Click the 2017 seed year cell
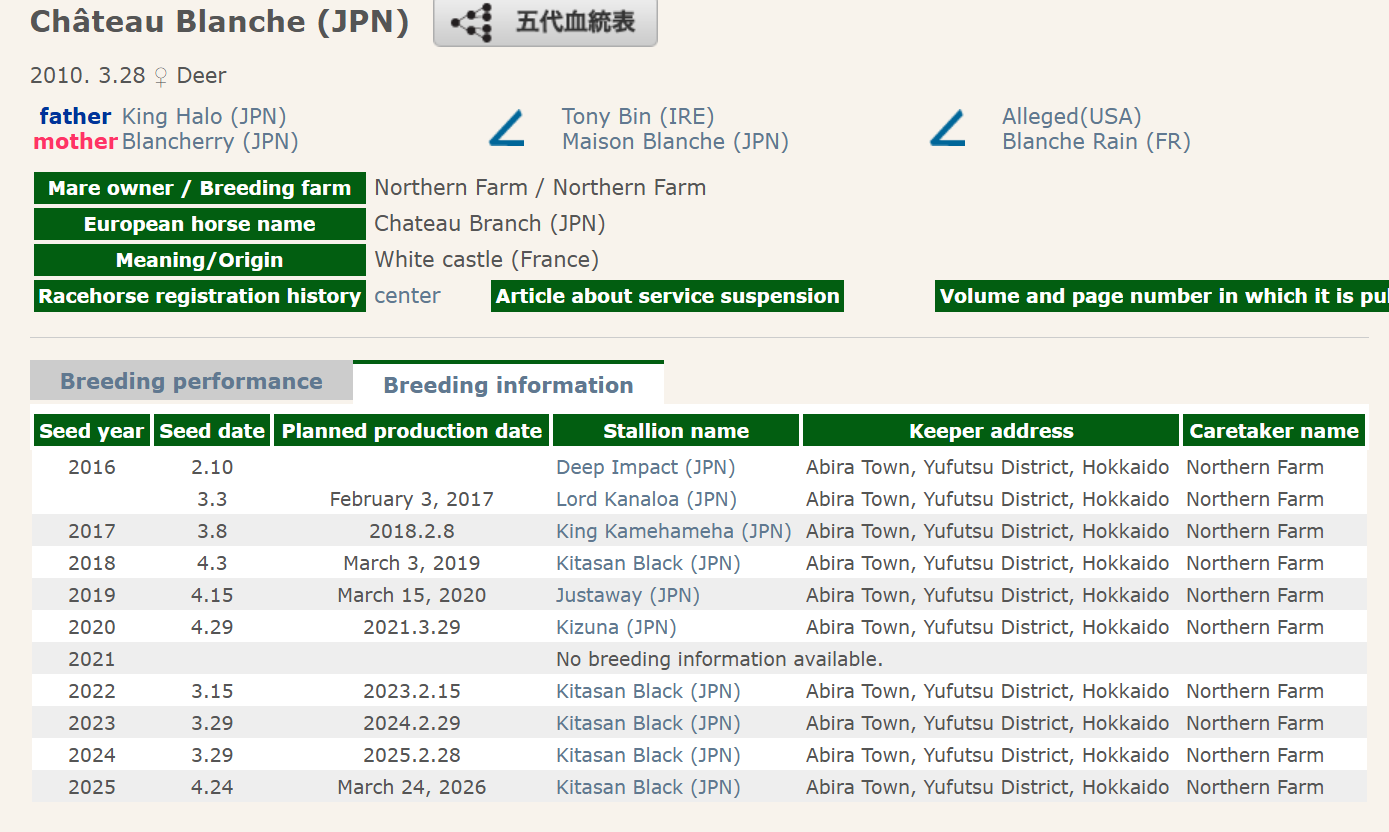 tap(92, 531)
